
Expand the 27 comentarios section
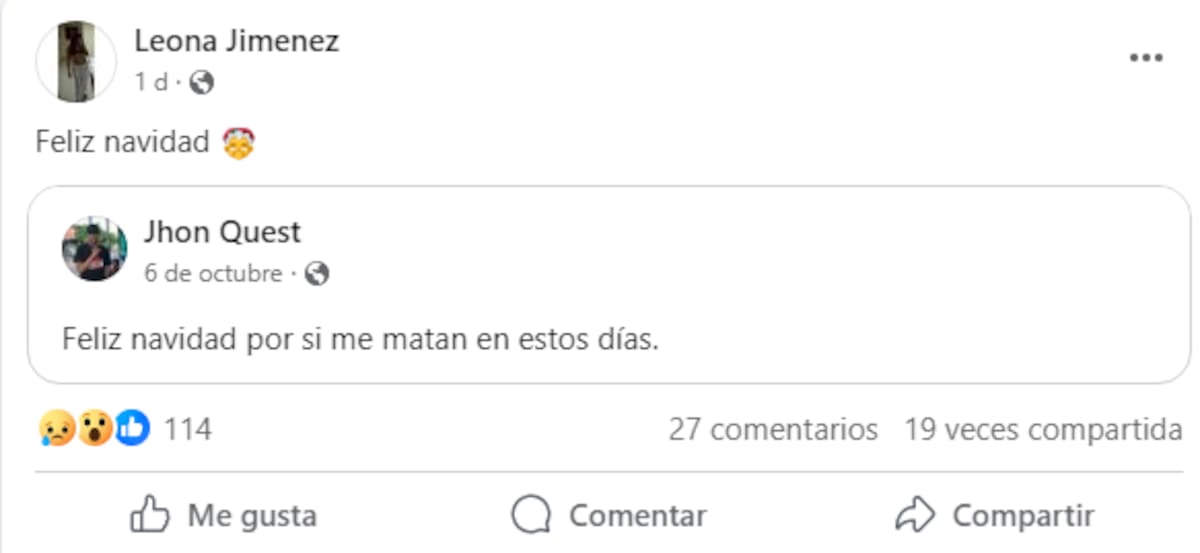coord(773,430)
